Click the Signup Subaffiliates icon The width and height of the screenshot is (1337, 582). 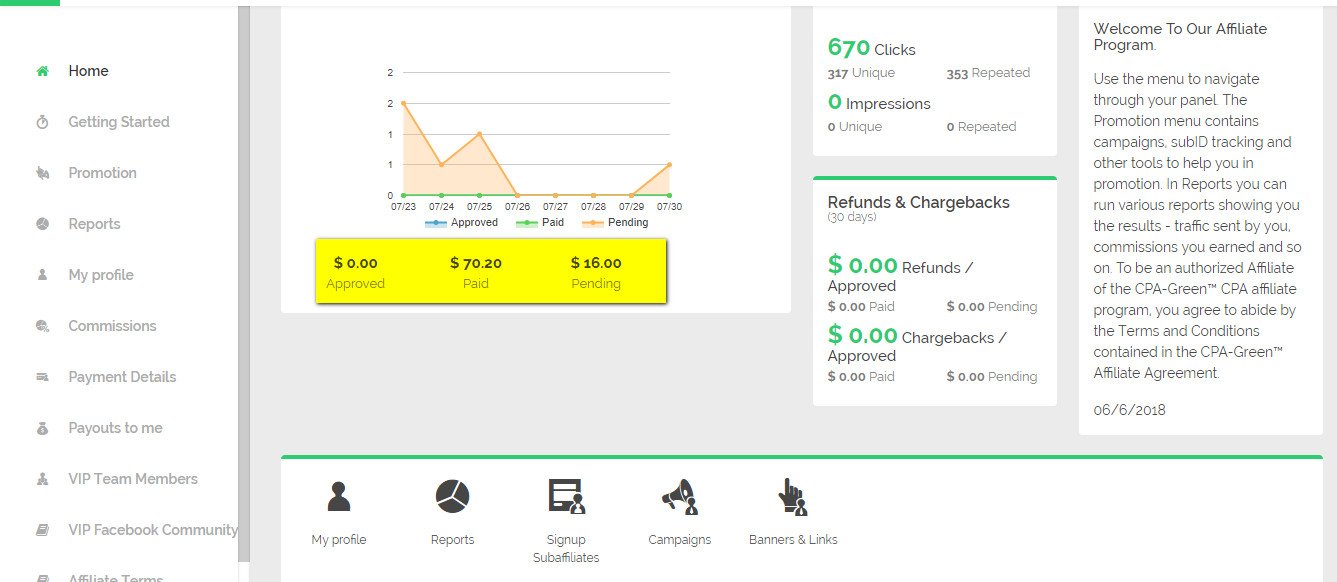tap(566, 496)
